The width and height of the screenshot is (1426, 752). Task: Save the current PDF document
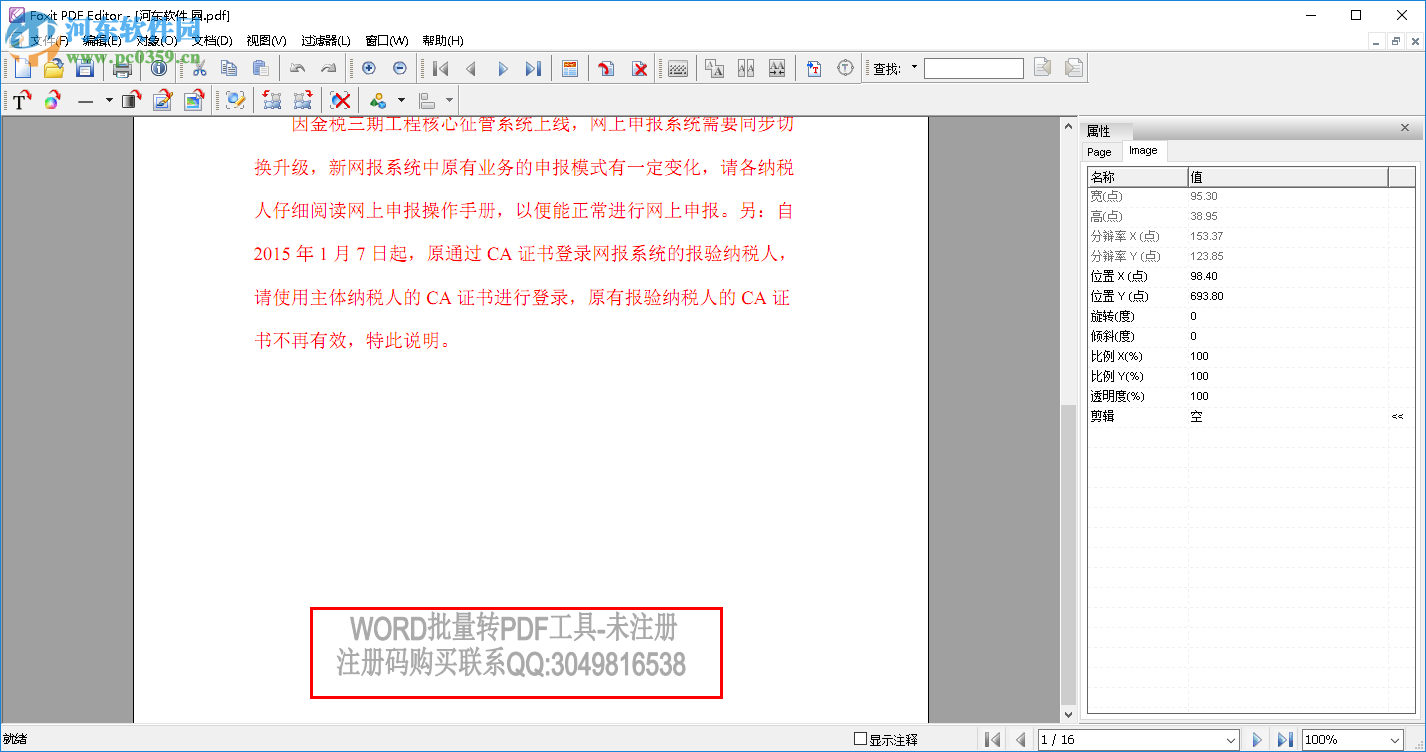(x=85, y=68)
